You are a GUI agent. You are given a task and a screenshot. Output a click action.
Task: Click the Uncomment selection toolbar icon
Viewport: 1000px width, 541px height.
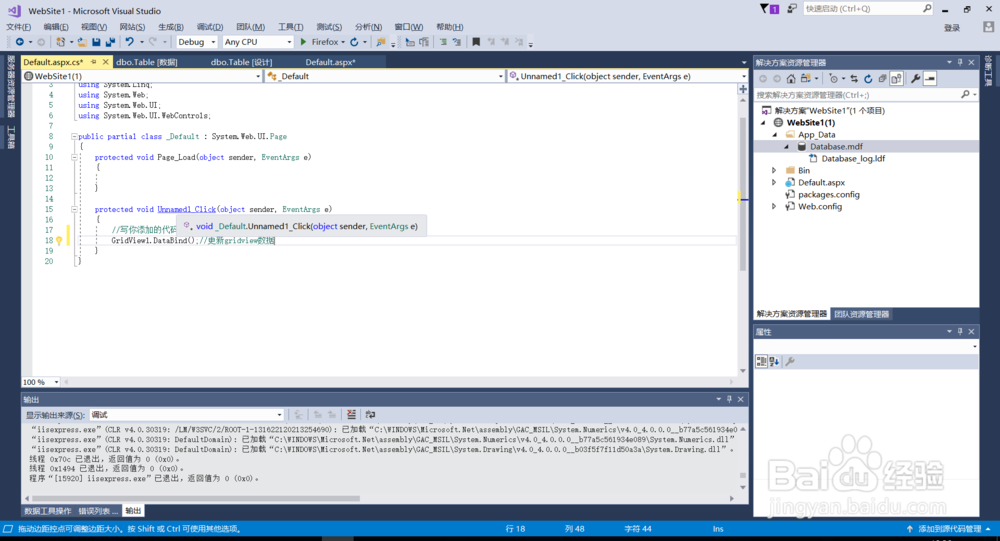pos(457,42)
